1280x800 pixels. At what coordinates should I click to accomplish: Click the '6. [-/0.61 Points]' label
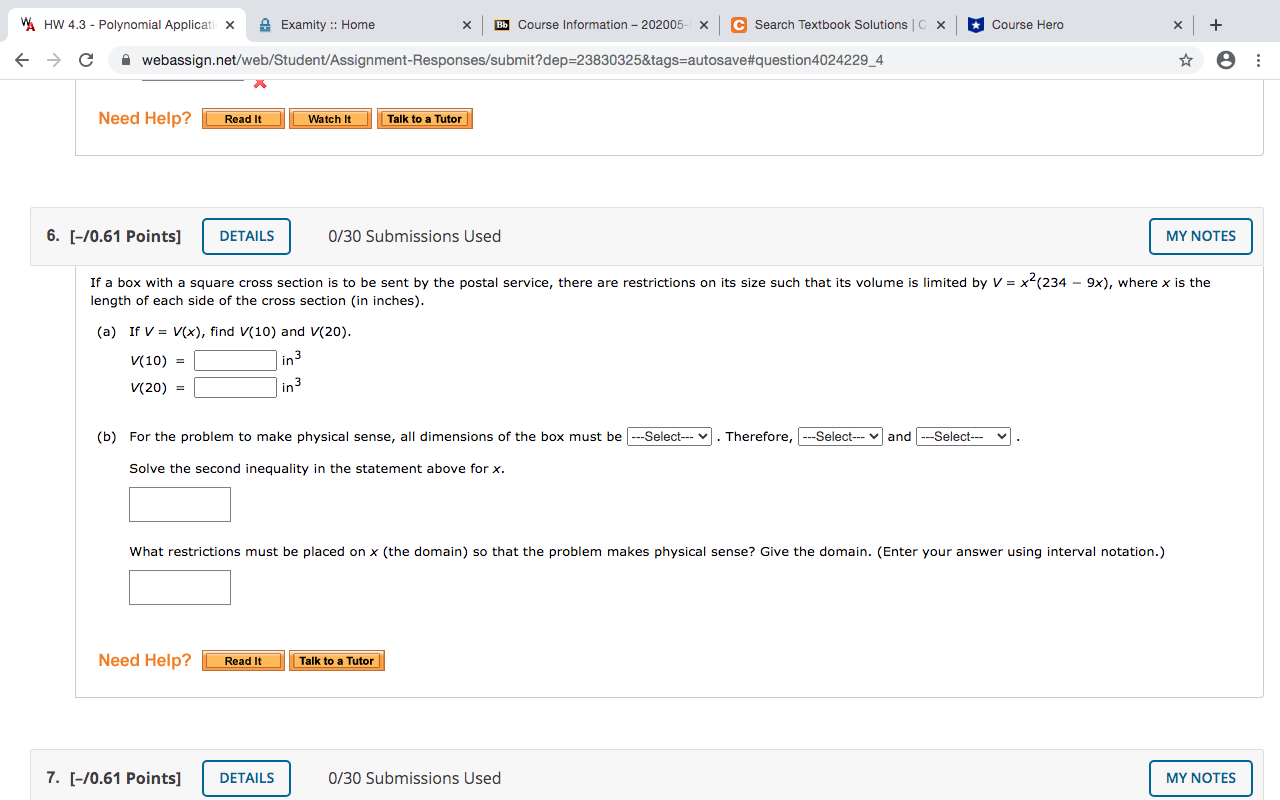[x=114, y=236]
